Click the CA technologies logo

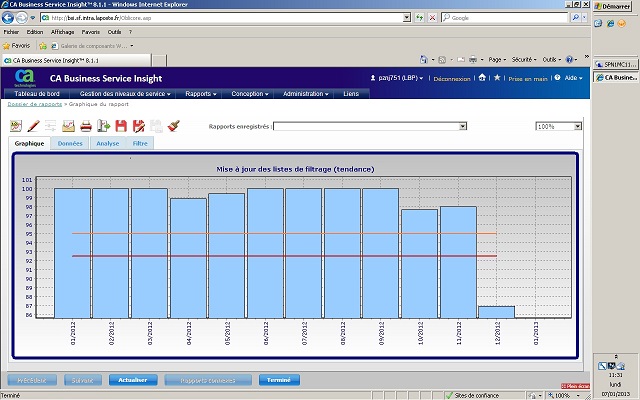click(25, 78)
